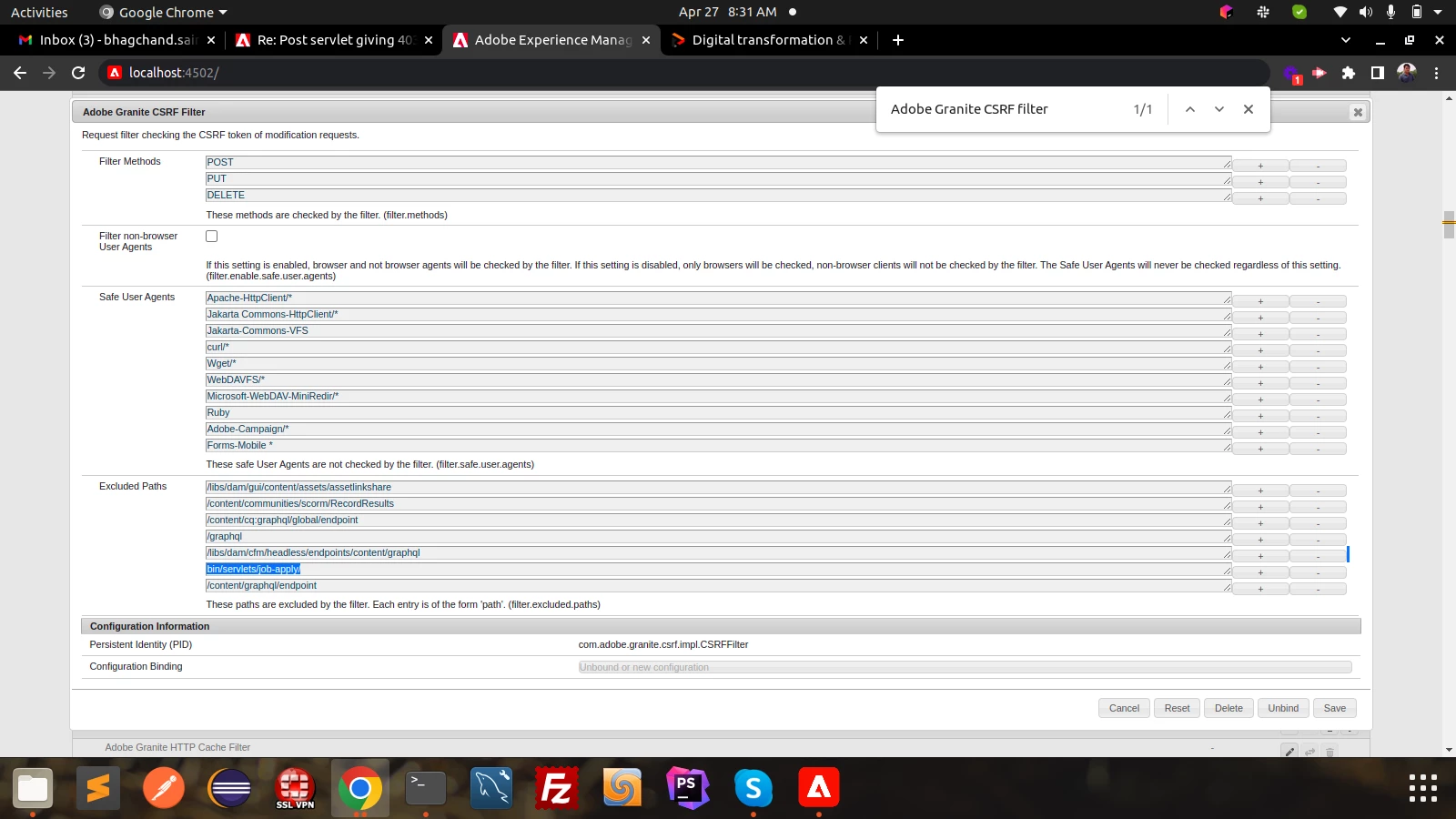Open Activities overview
This screenshot has width=1456, height=819.
click(x=39, y=12)
